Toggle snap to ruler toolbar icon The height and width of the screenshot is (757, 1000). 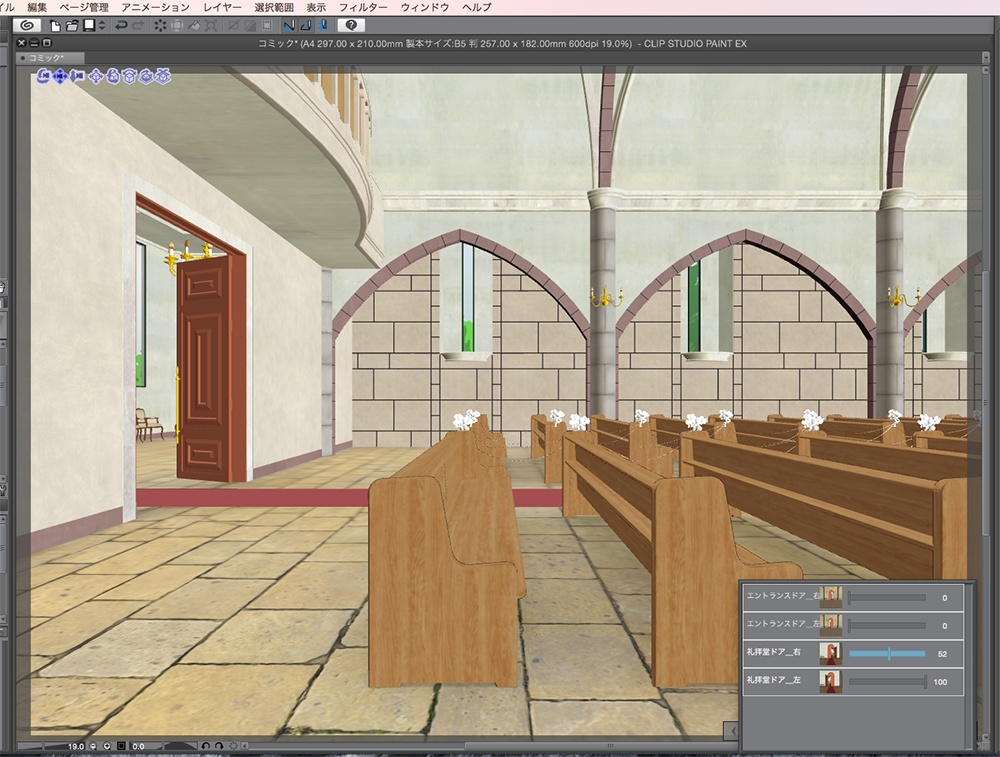pyautogui.click(x=289, y=25)
